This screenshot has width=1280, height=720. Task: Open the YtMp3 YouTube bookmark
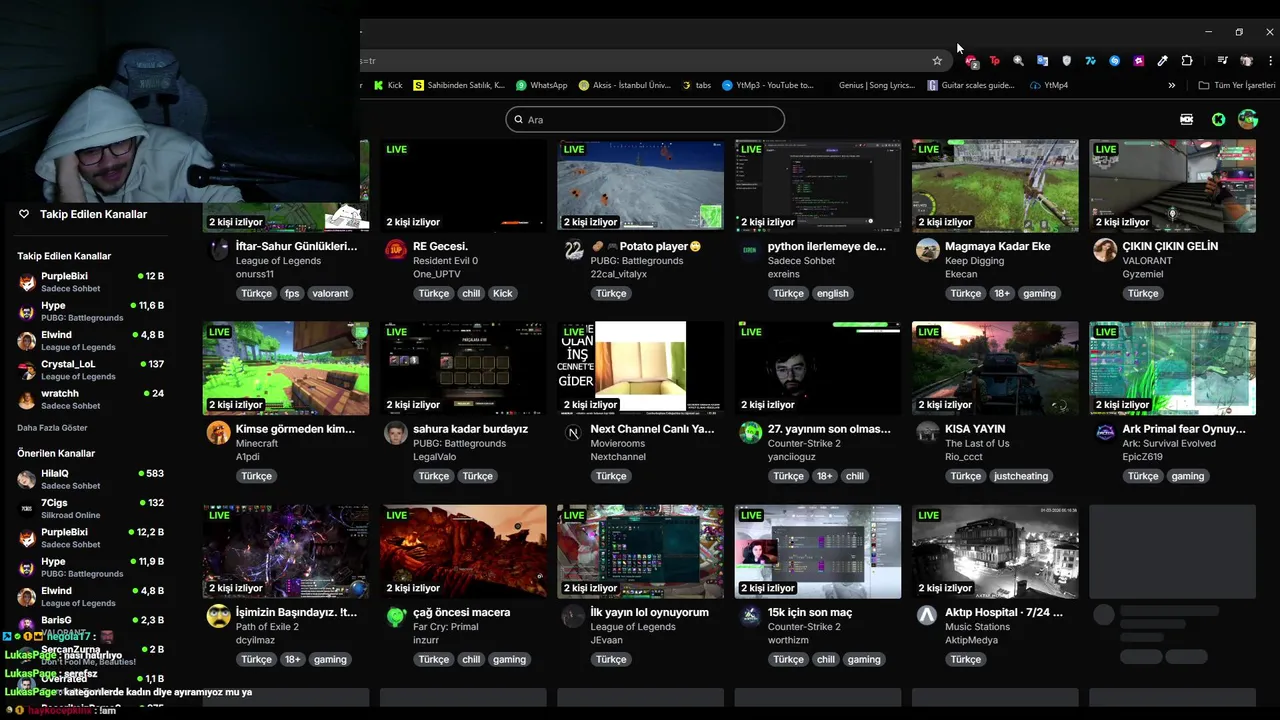(768, 86)
